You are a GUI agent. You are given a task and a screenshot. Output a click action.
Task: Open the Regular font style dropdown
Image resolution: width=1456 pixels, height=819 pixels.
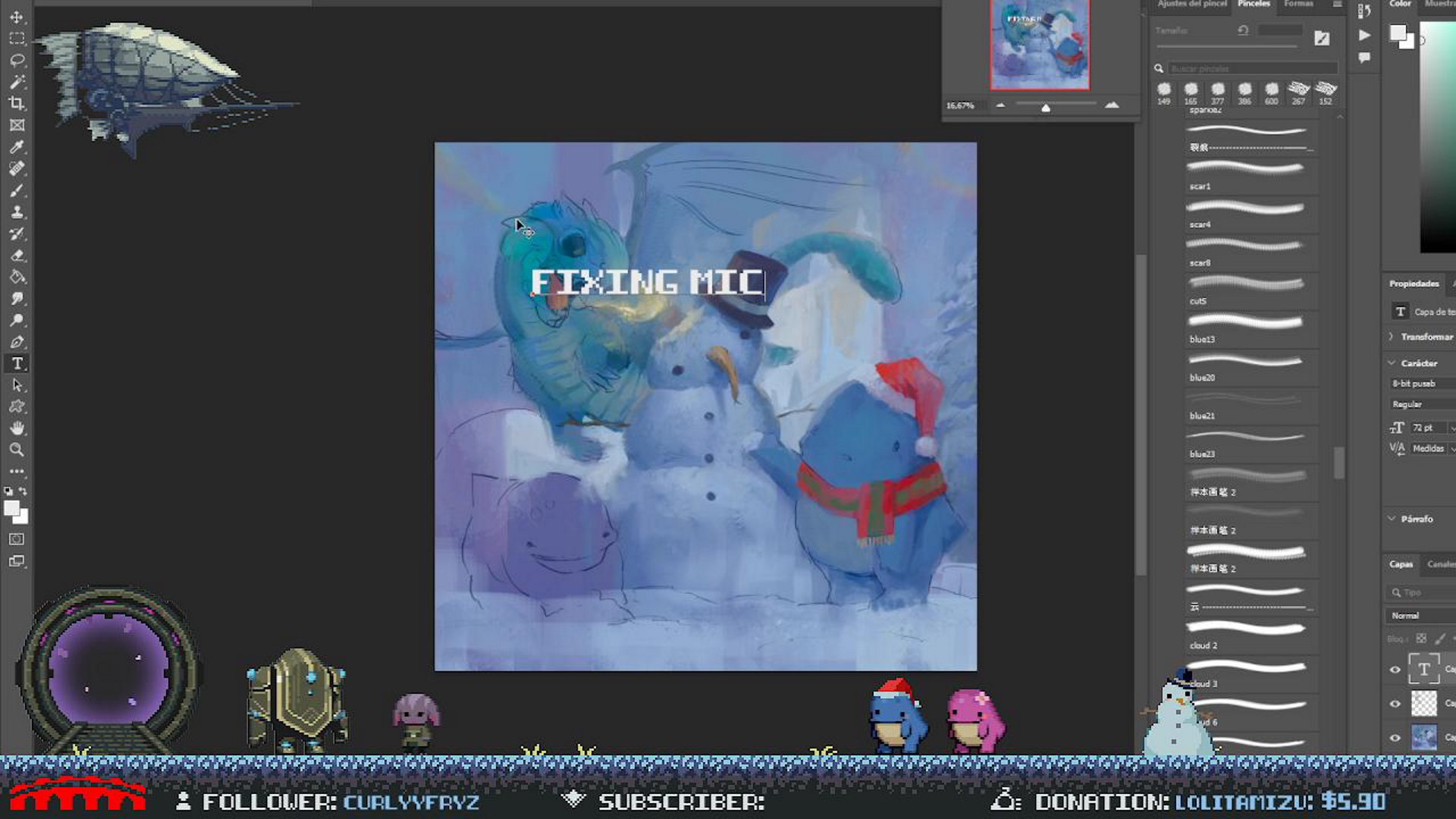(1422, 404)
